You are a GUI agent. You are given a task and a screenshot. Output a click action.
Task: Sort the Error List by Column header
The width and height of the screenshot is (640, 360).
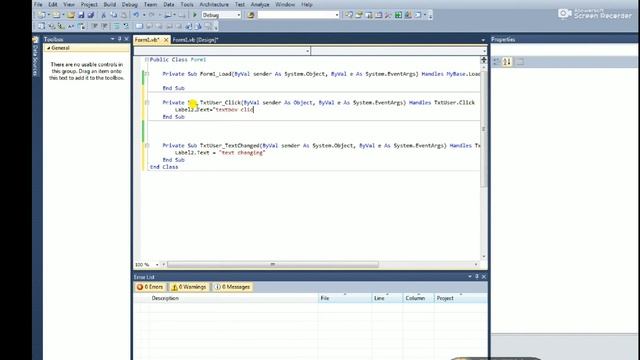pos(418,298)
